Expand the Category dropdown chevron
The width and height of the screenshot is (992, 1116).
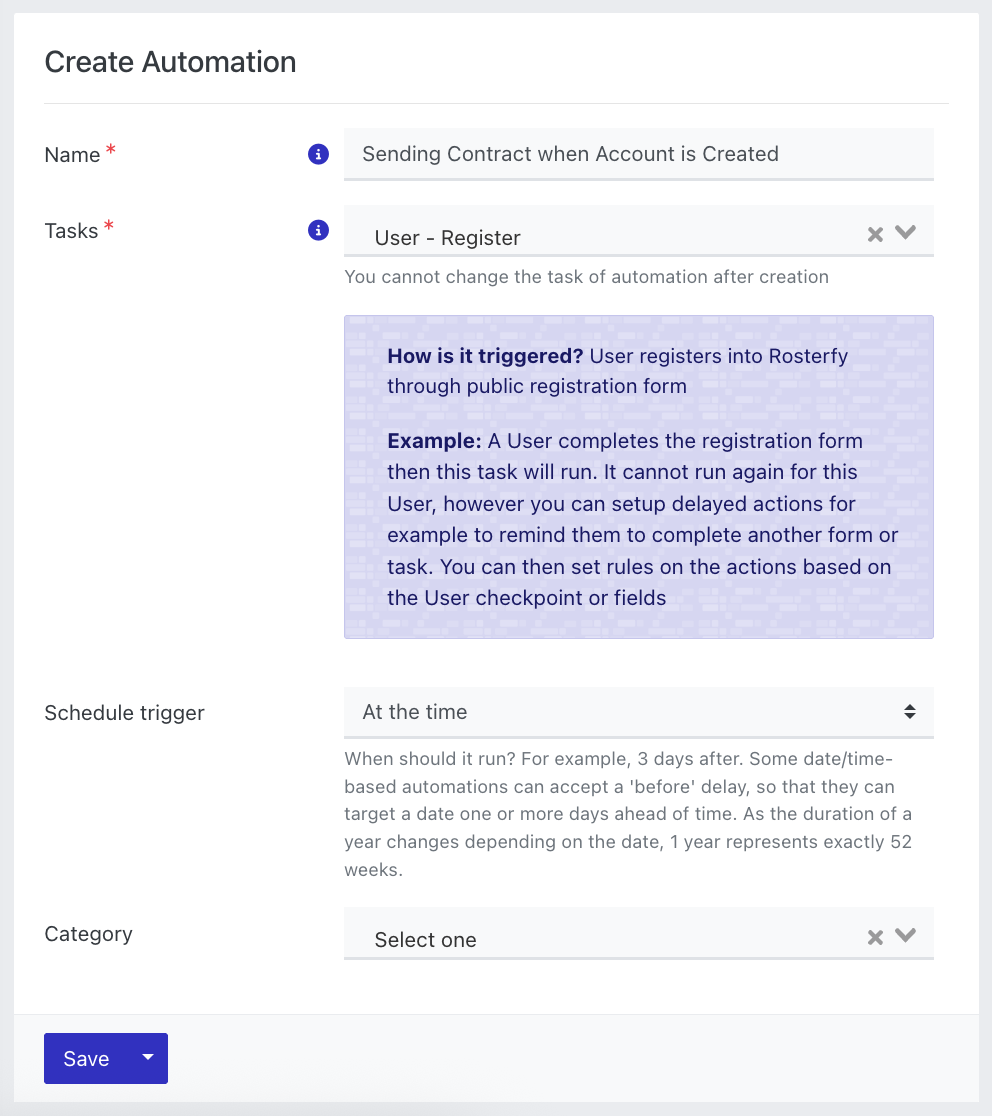coord(905,935)
